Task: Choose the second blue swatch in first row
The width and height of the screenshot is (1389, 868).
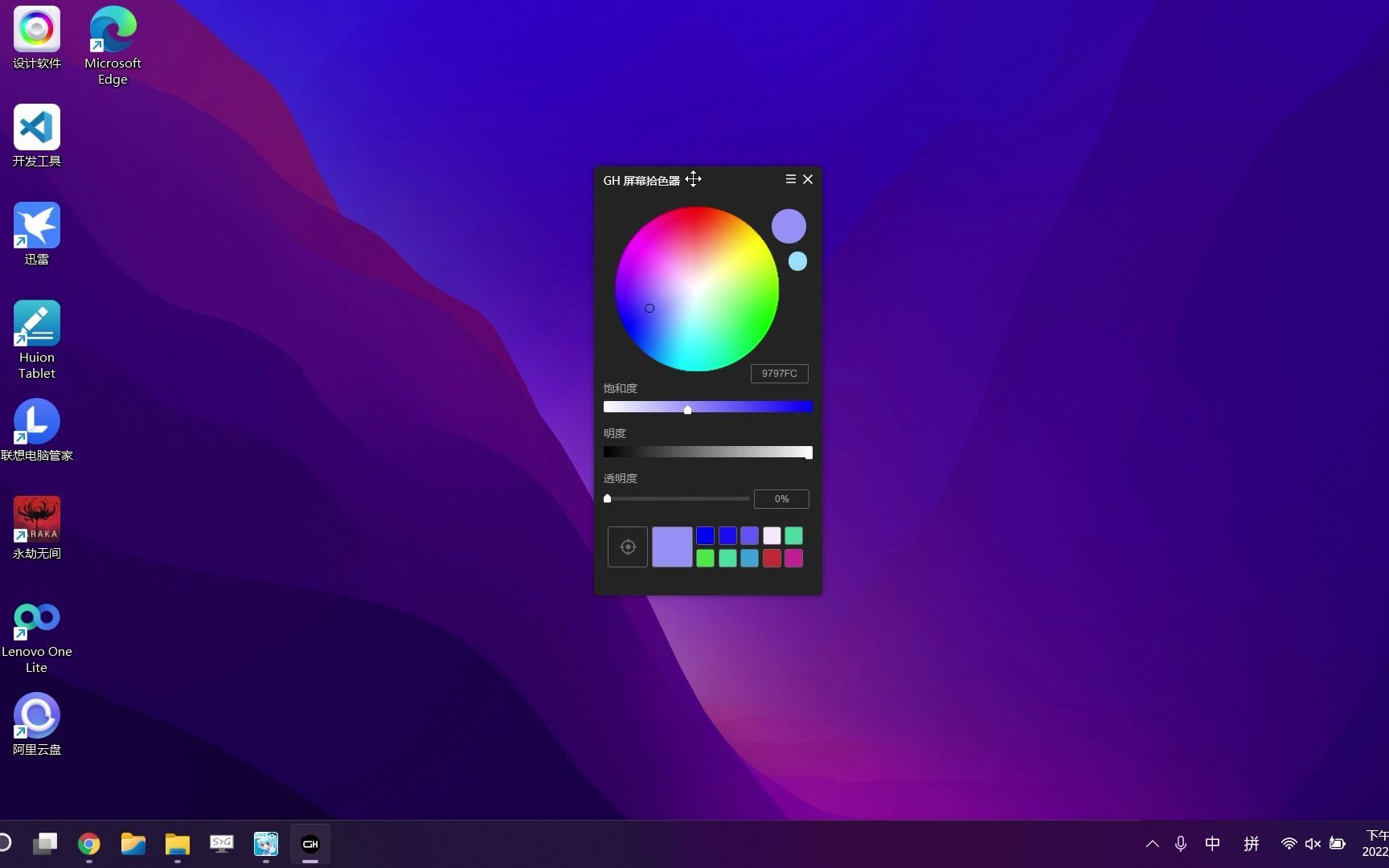Action: click(727, 535)
